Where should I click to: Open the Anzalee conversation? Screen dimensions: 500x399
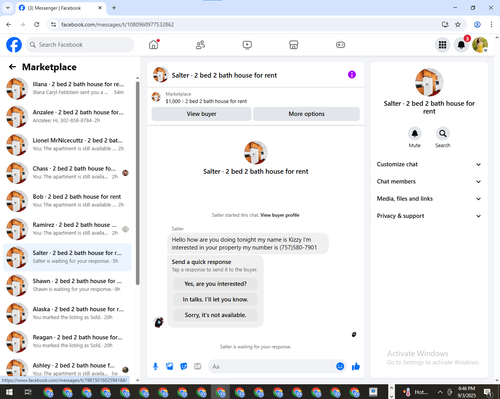(67, 116)
